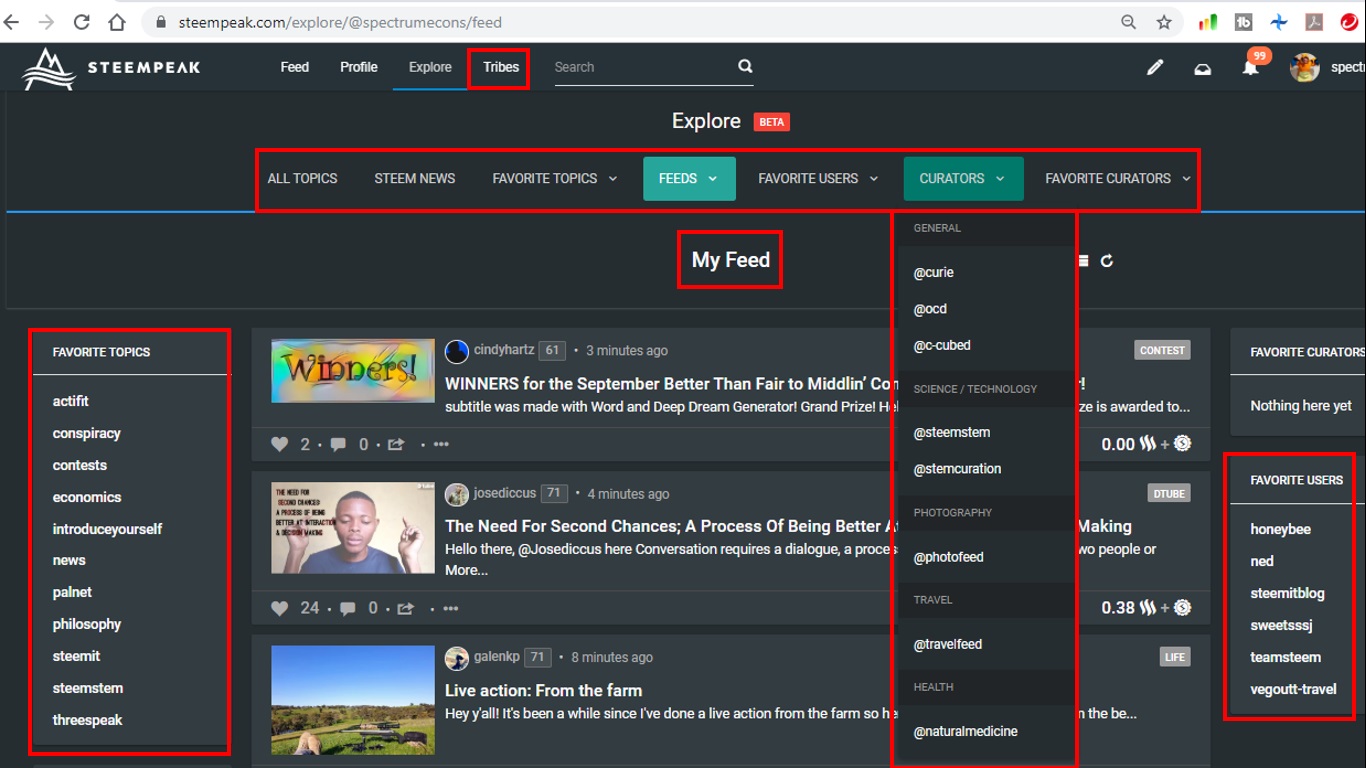The image size is (1366, 768).
Task: Open favorite user vegoutt-travel
Action: (1293, 689)
